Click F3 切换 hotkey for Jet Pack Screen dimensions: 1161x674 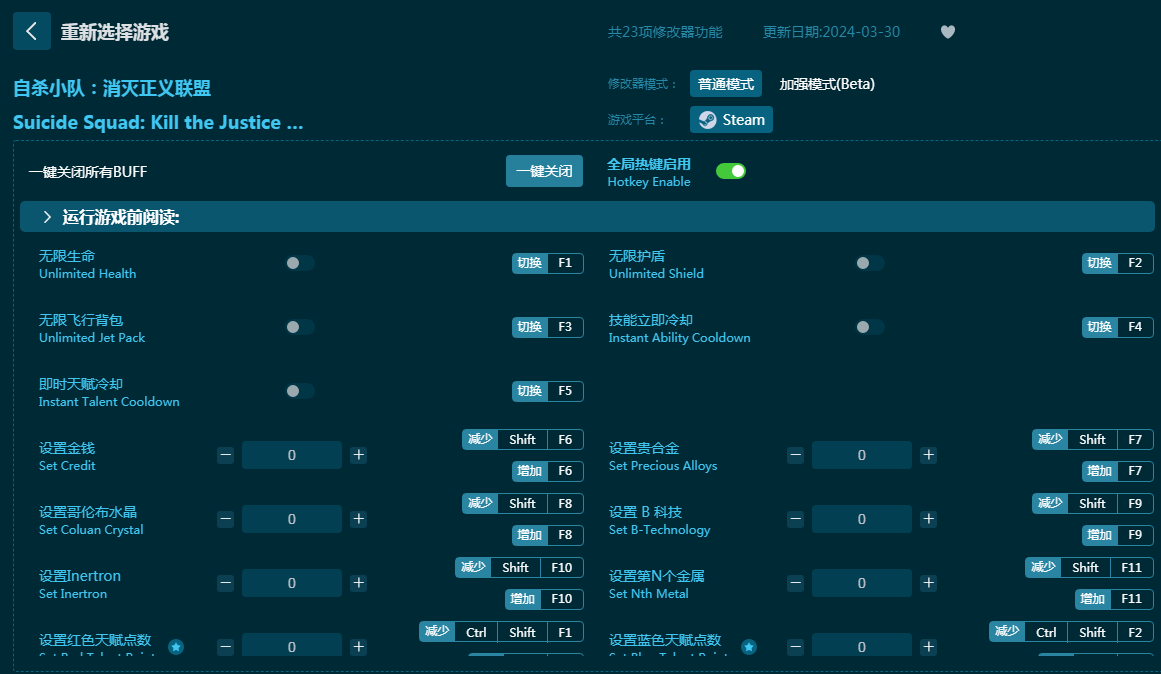click(x=547, y=327)
